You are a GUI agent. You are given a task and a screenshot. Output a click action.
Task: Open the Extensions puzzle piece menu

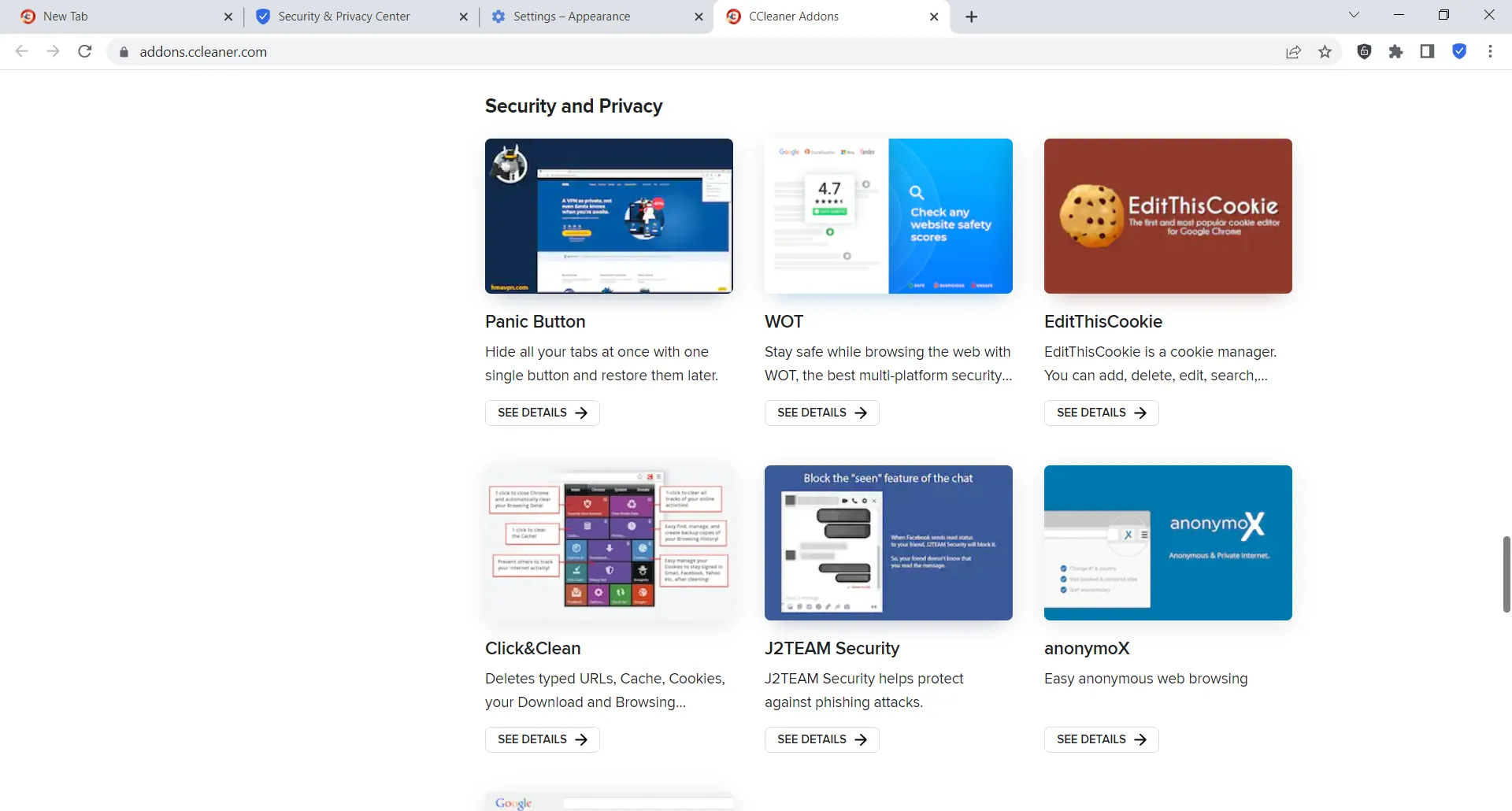click(x=1396, y=52)
